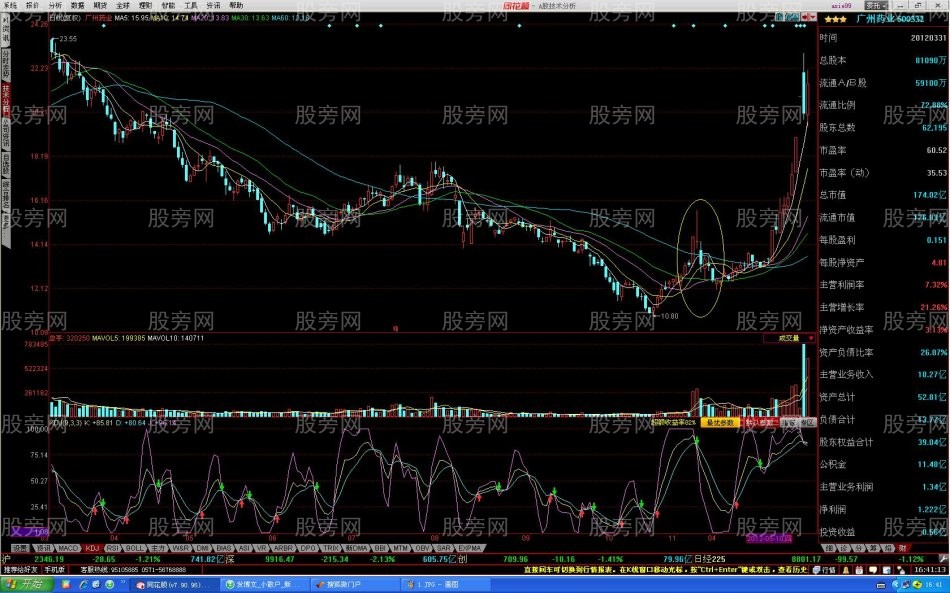The width and height of the screenshot is (950, 593).
Task: Open the 分析 menu
Action: (55, 5)
